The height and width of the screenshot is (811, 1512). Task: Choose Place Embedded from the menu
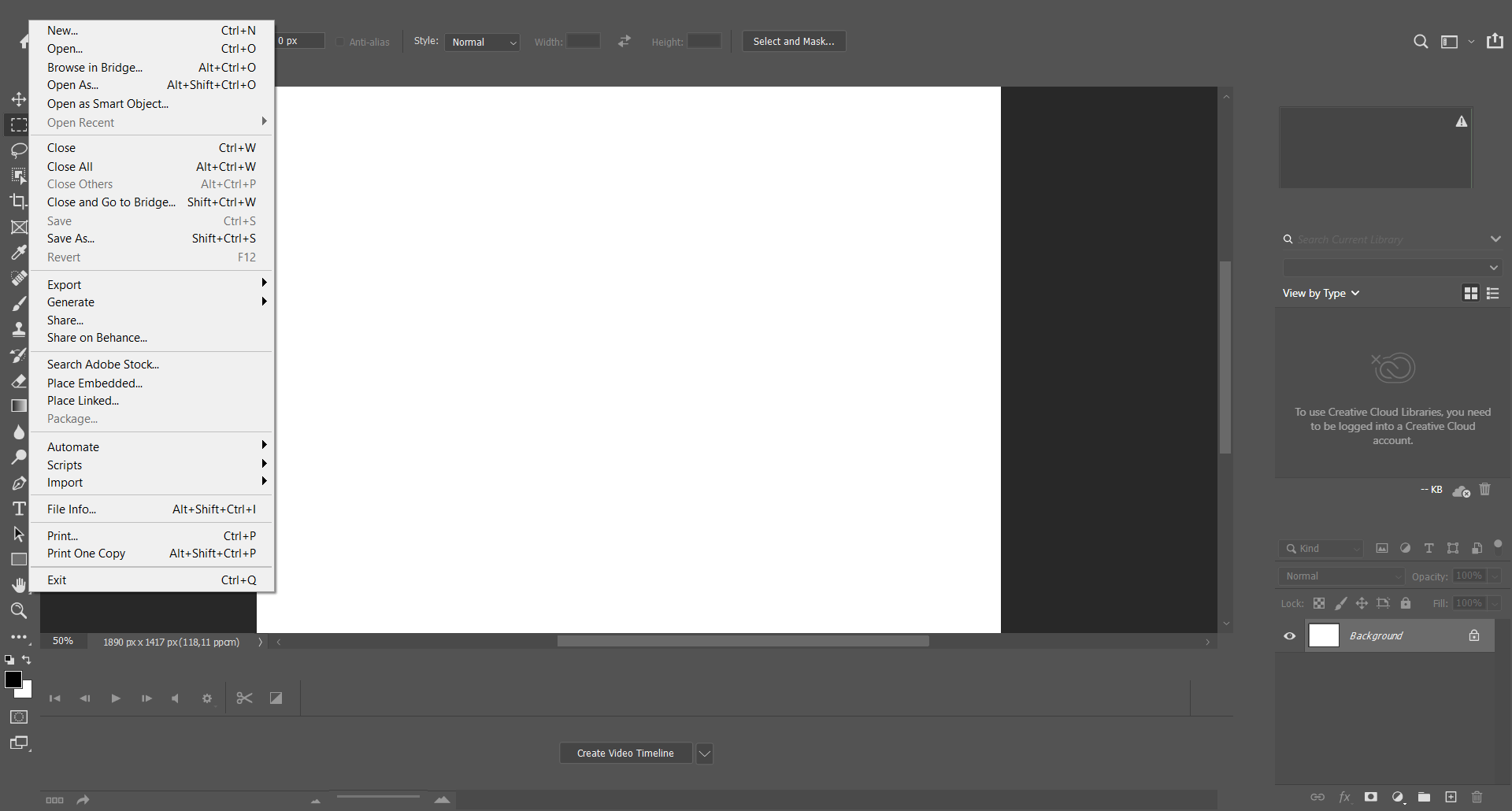(94, 383)
